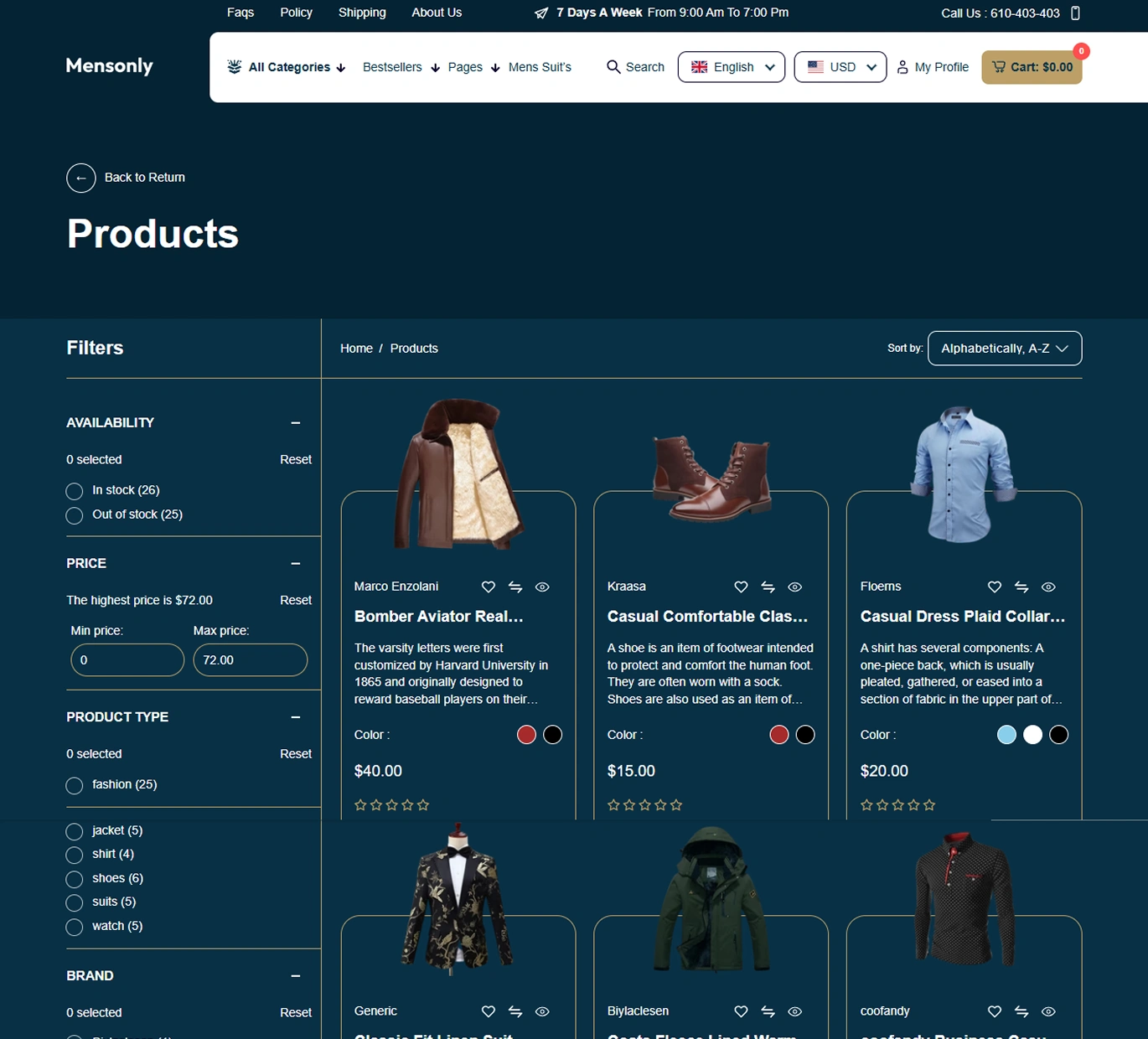1148x1039 pixels.
Task: Filter by suits product type
Action: point(75,902)
